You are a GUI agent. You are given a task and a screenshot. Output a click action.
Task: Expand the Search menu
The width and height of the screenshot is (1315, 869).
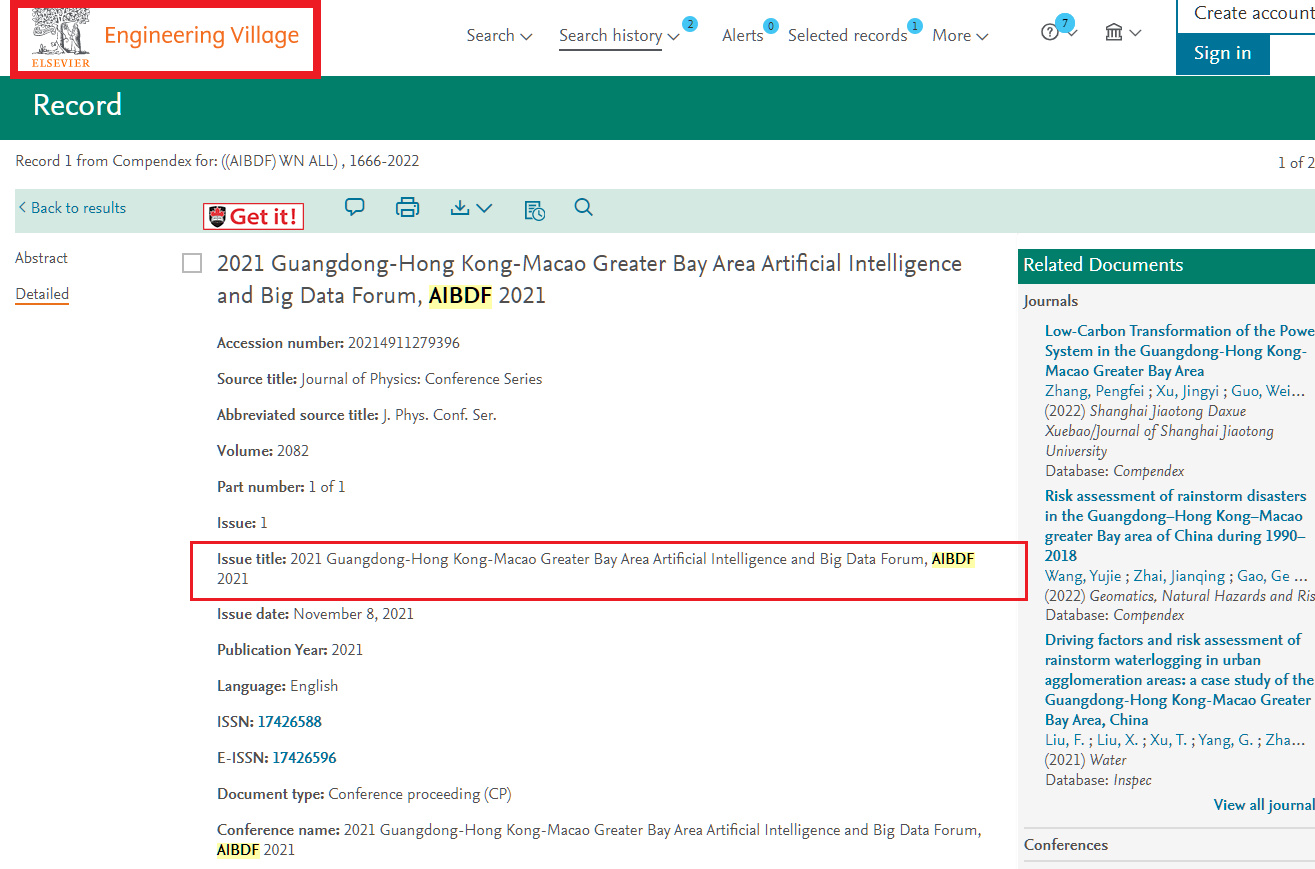point(499,35)
